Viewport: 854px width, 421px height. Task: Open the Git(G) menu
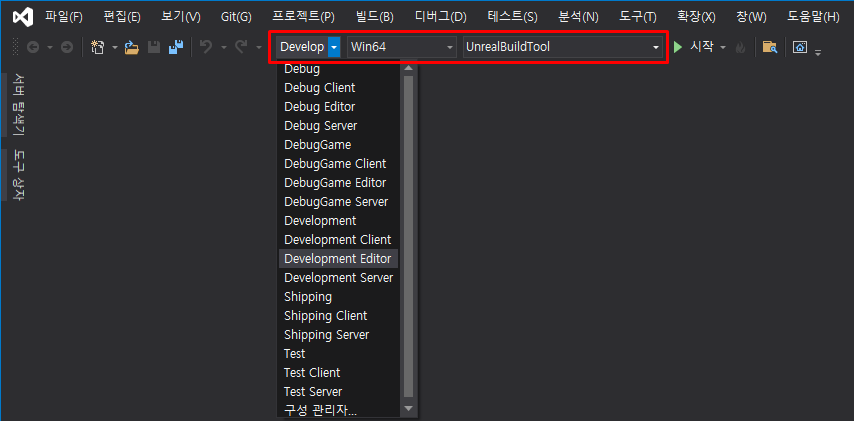point(236,17)
